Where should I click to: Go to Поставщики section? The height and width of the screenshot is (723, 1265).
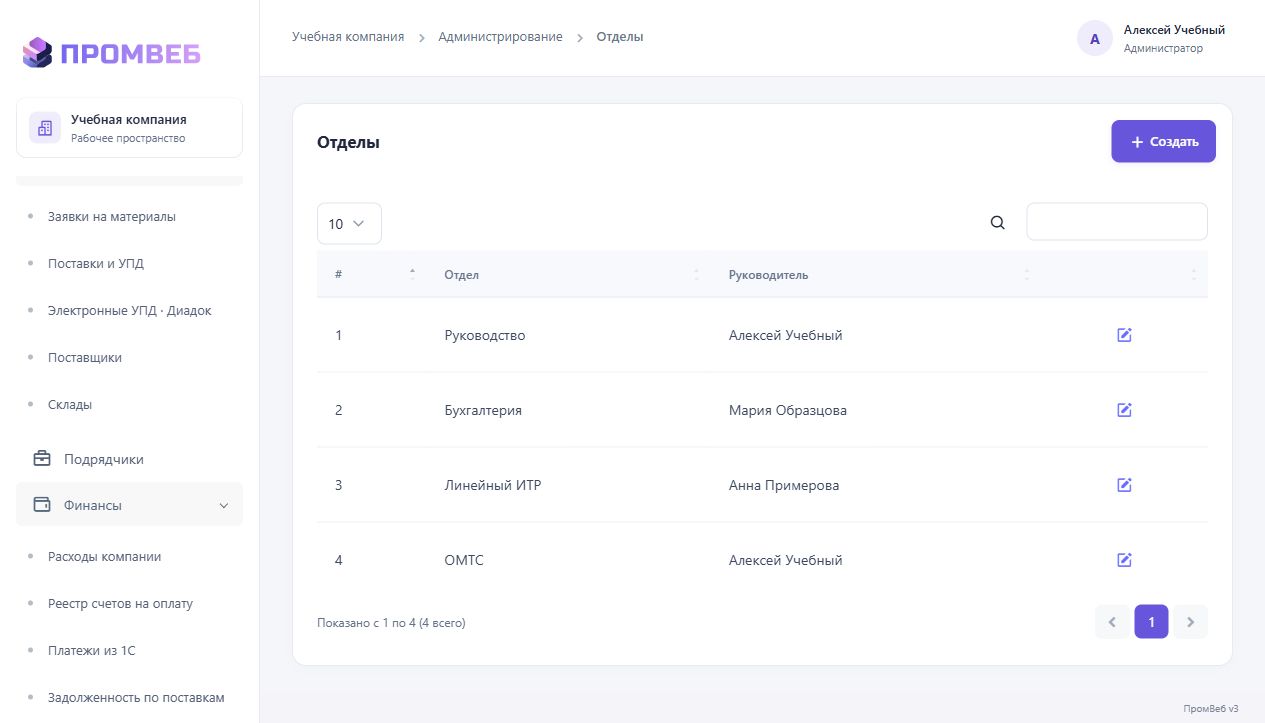[x=85, y=357]
